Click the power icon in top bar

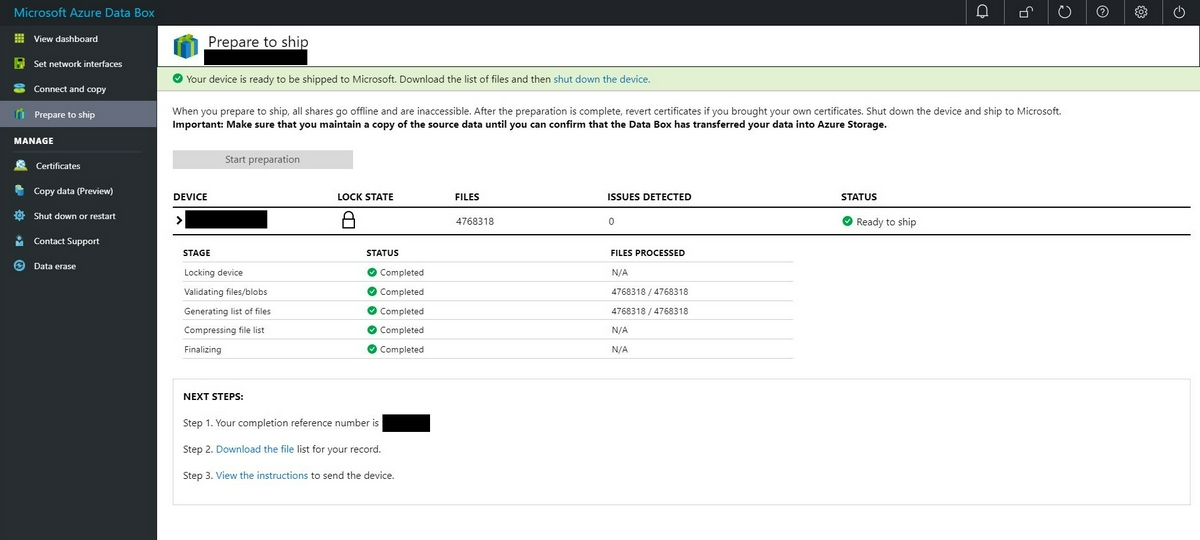click(1180, 12)
